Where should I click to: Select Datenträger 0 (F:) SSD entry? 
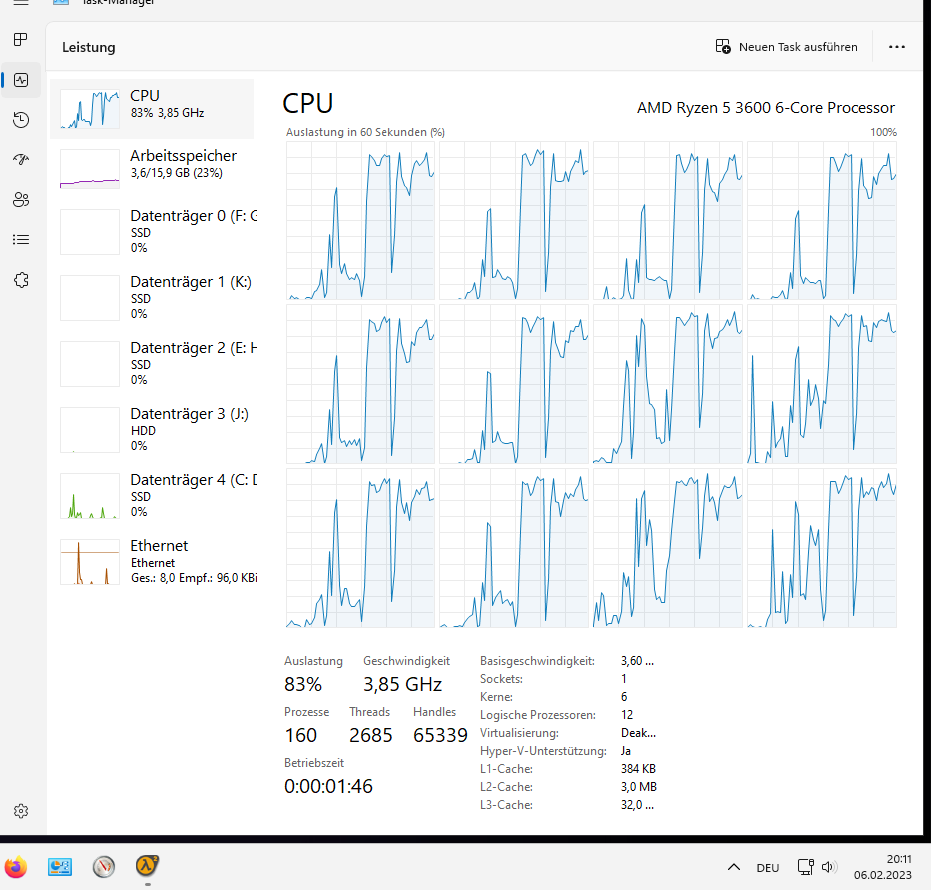tap(152, 232)
